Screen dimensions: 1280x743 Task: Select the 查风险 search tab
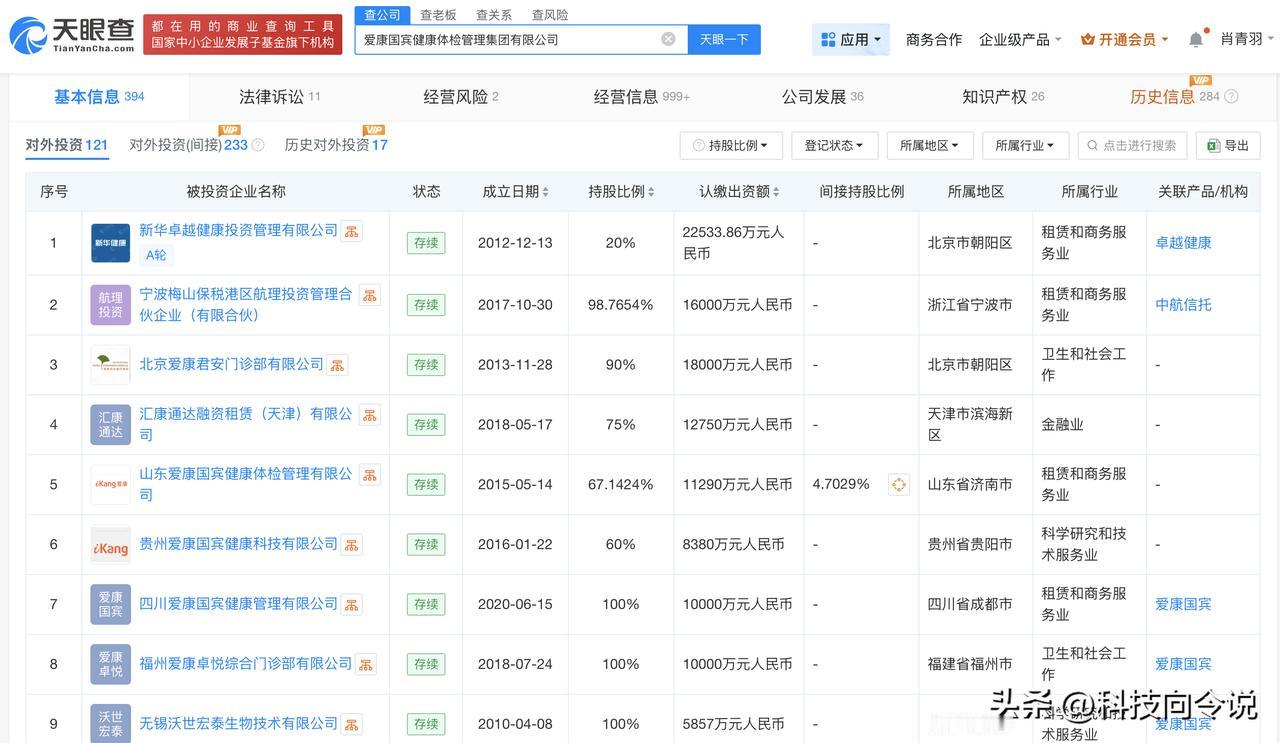tap(550, 15)
